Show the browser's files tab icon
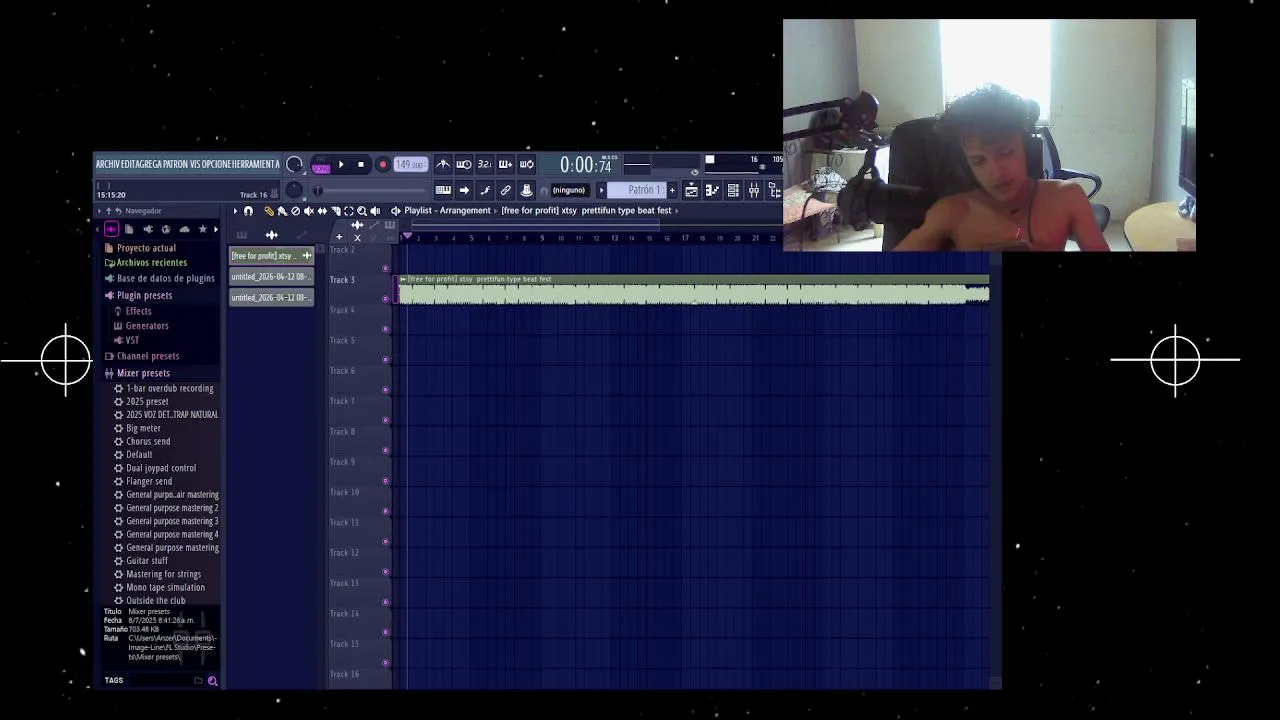 pos(129,229)
